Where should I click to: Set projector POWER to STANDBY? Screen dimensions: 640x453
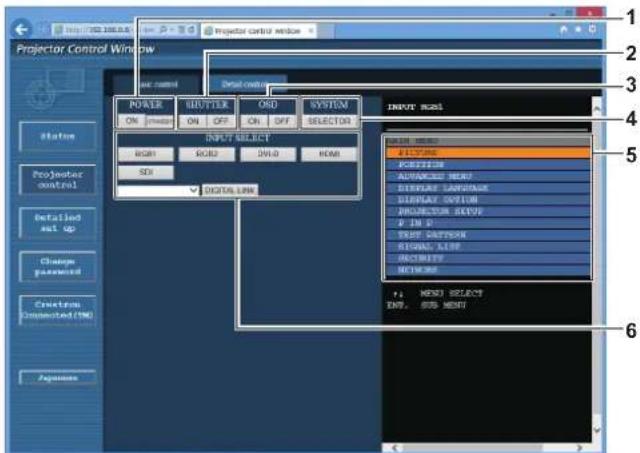160,121
